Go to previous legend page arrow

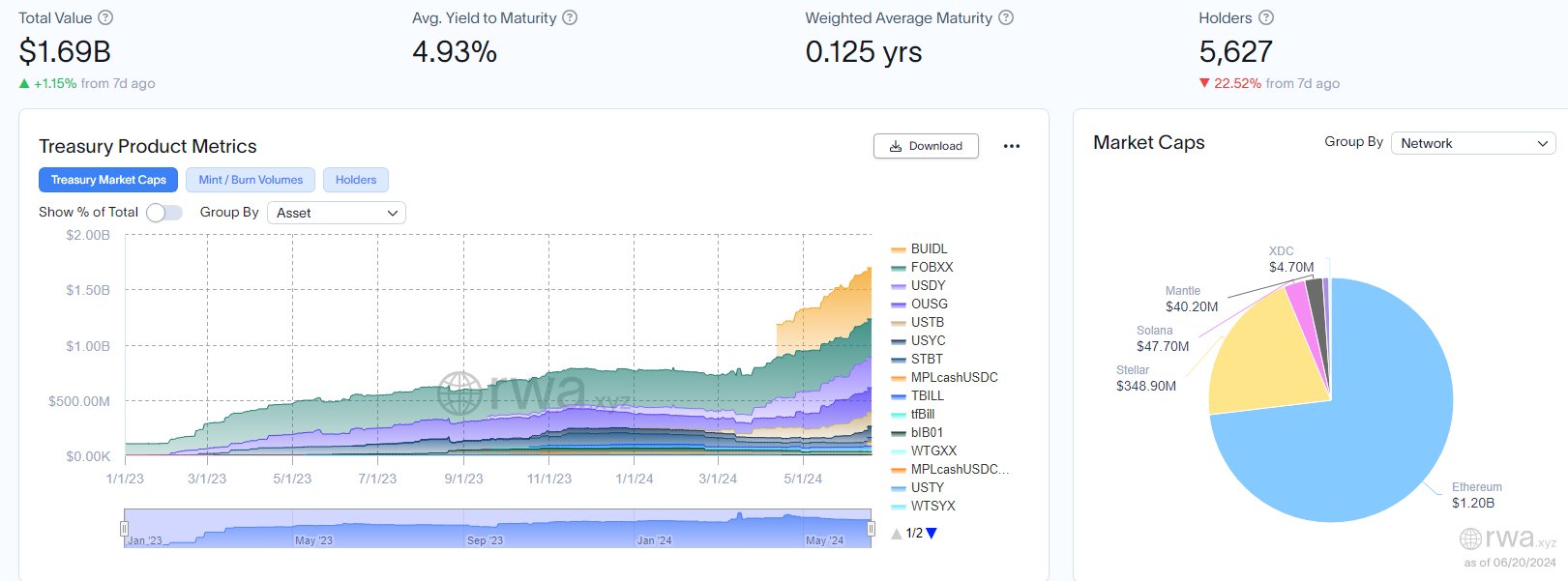click(897, 534)
